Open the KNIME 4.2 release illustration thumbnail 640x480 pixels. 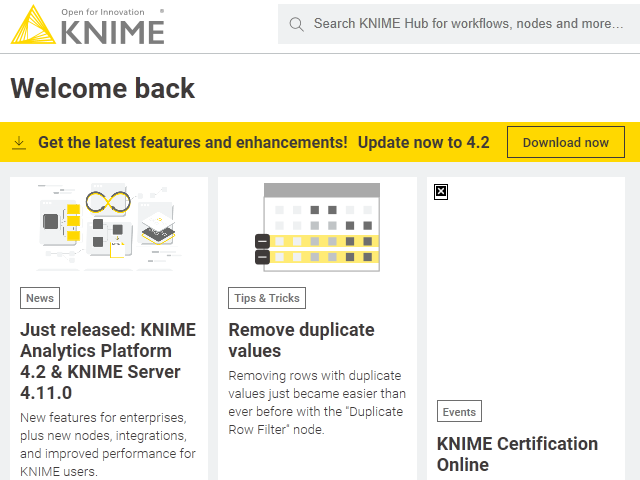tap(109, 227)
